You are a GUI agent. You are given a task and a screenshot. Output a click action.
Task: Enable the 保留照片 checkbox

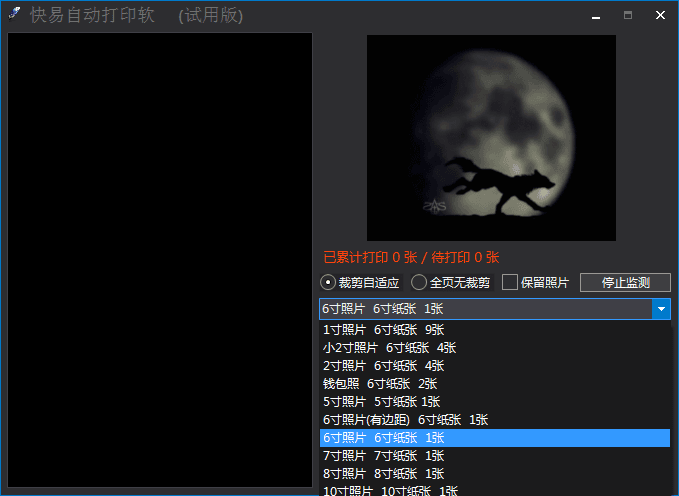510,283
